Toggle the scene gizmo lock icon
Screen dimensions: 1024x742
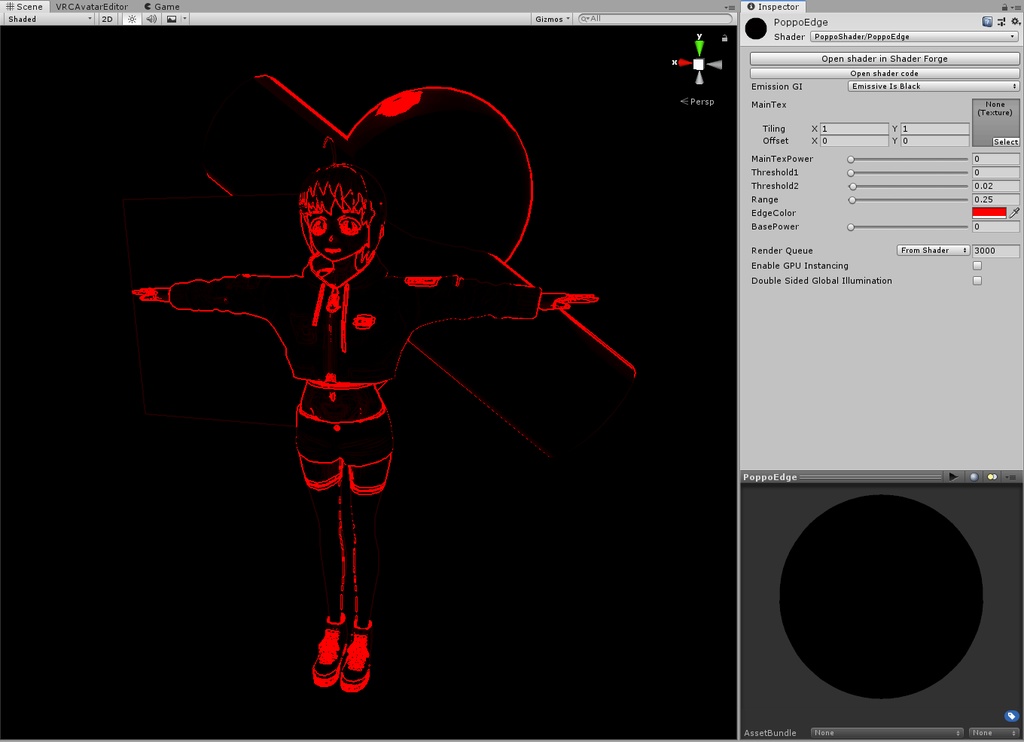pos(724,39)
